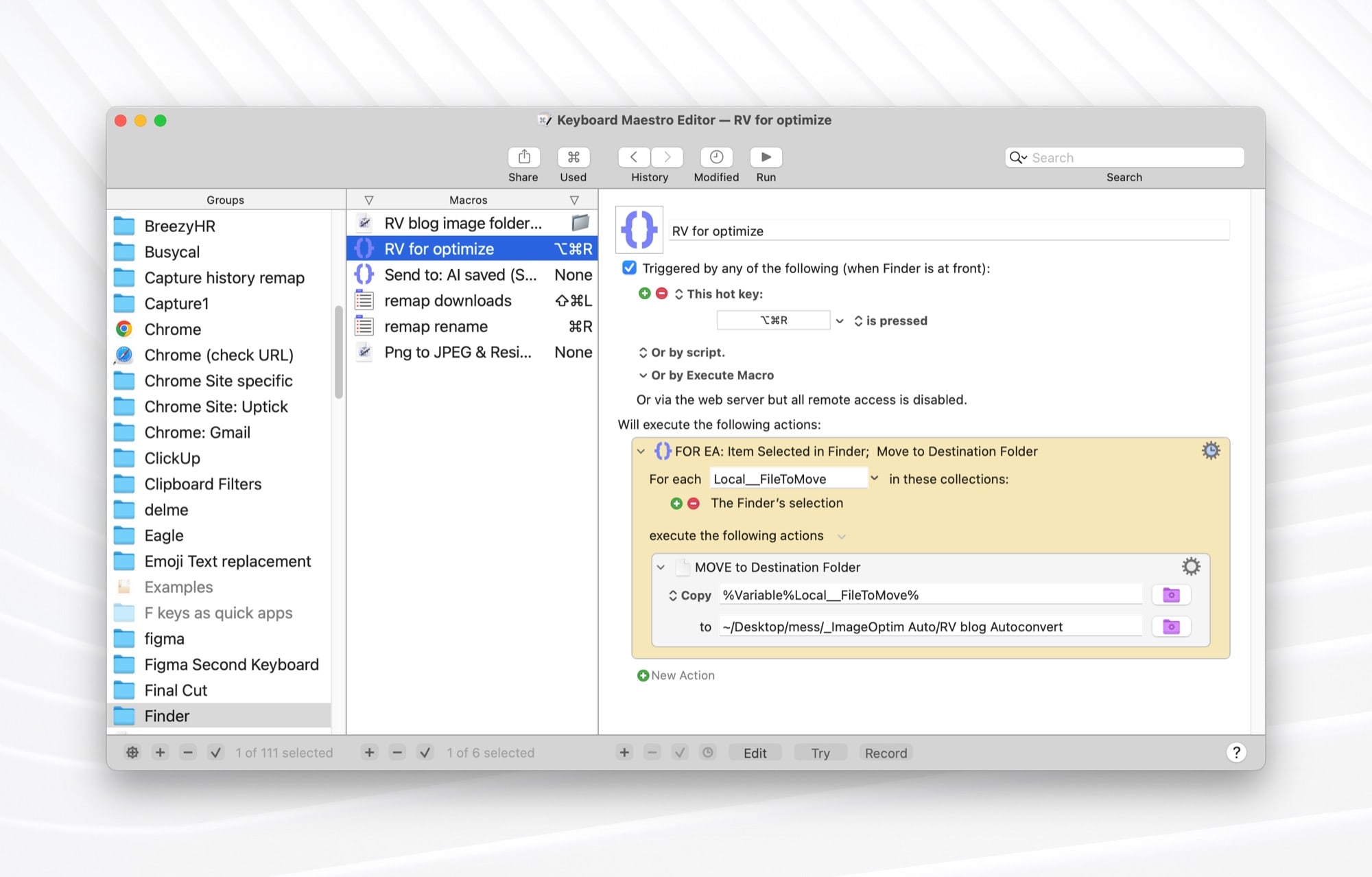Click the Record button
Image resolution: width=1372 pixels, height=877 pixels.
point(886,753)
